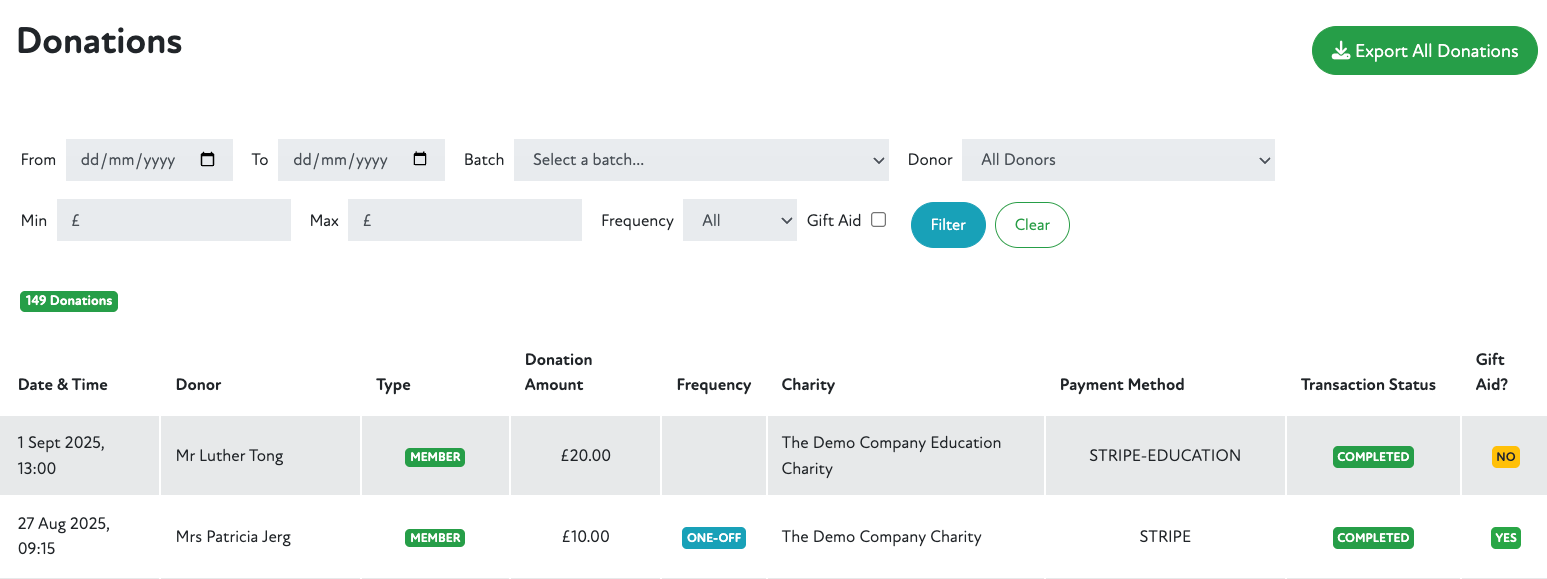Image resolution: width=1547 pixels, height=579 pixels.
Task: Click the download icon in Export button
Action: [1341, 51]
